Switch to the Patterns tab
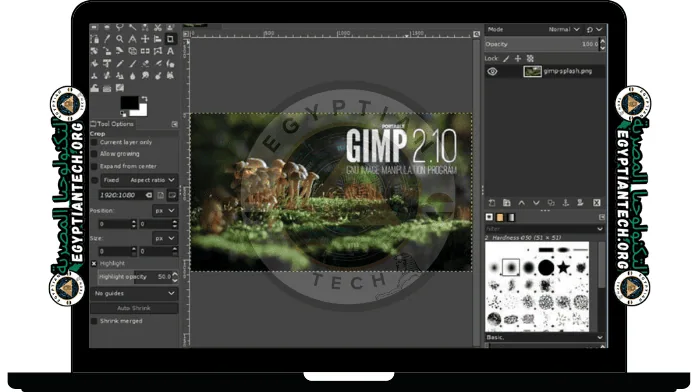 click(x=500, y=217)
